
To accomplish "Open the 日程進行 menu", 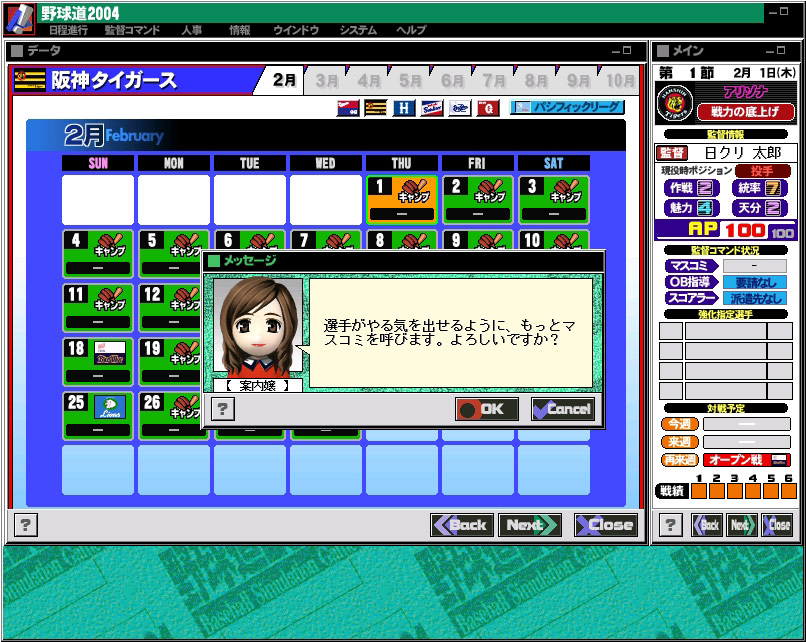I will pos(68,30).
